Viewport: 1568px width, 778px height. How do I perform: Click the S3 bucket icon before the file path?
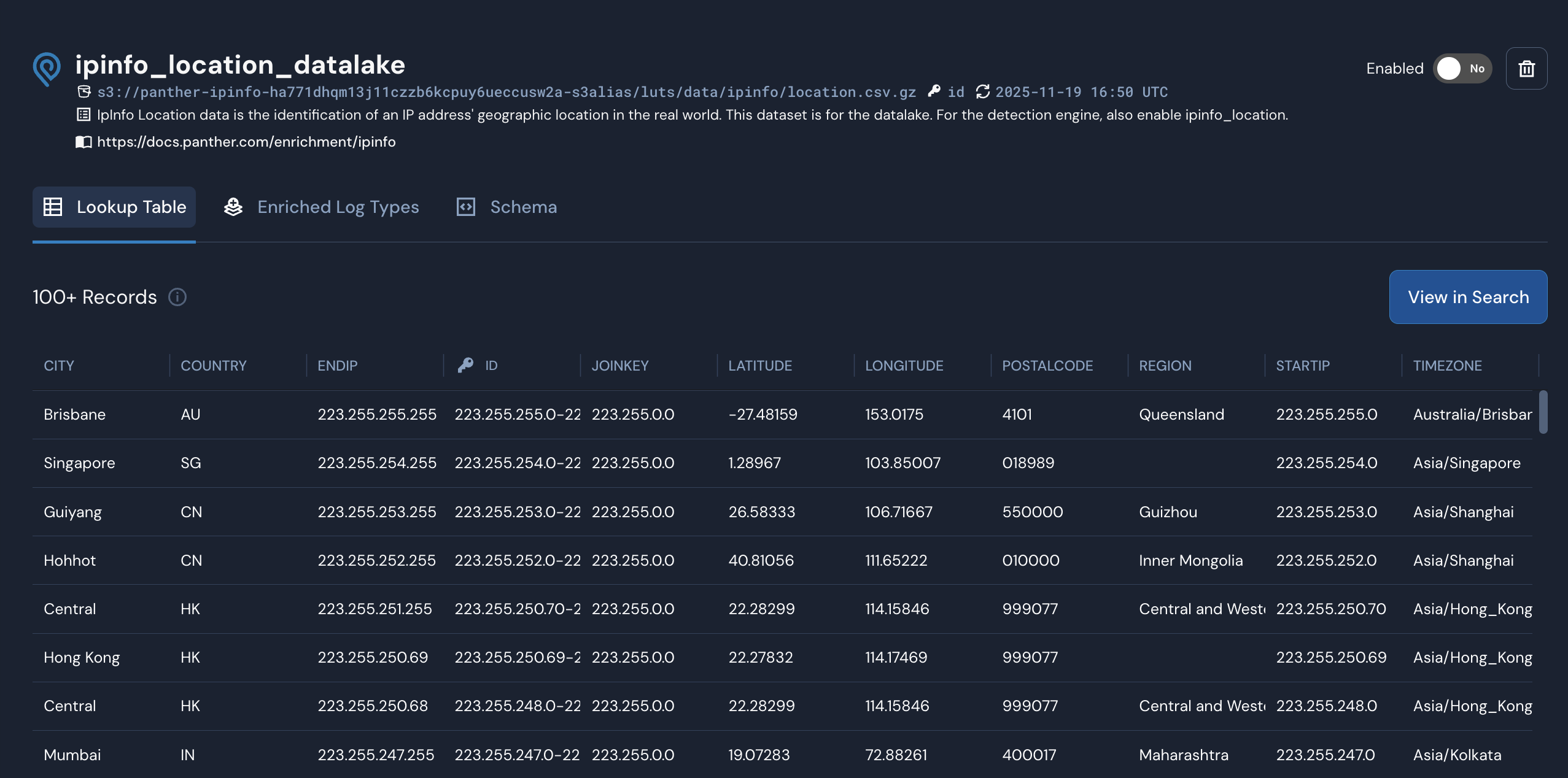click(84, 91)
